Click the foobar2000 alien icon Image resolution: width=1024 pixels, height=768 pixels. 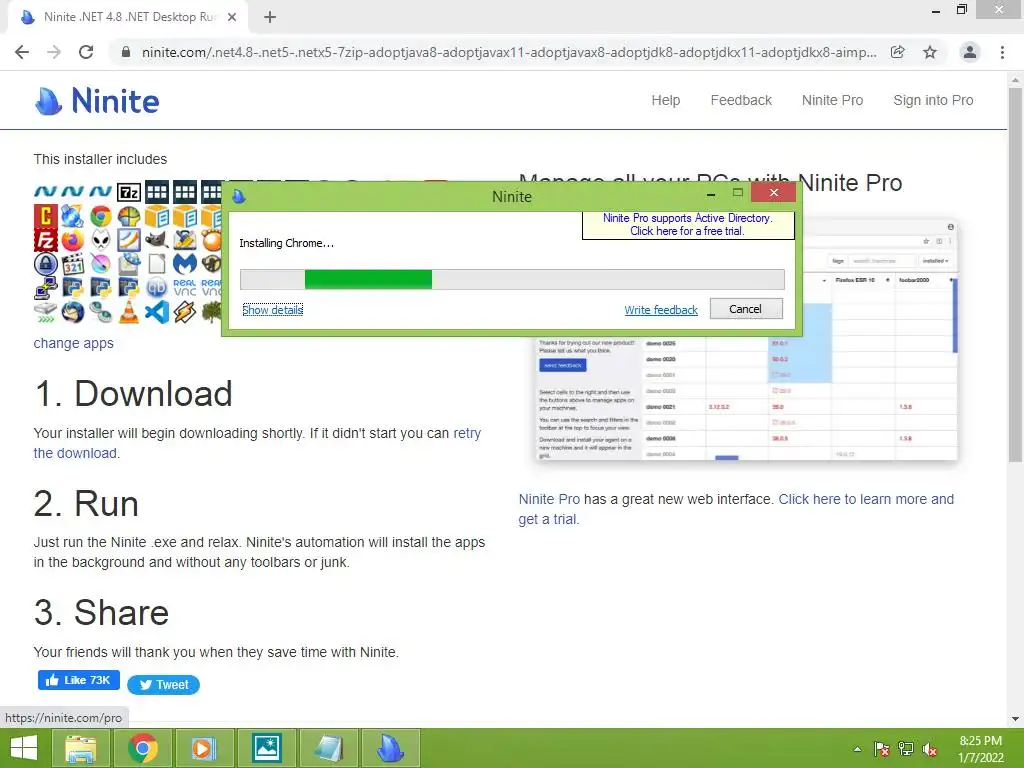(x=101, y=240)
